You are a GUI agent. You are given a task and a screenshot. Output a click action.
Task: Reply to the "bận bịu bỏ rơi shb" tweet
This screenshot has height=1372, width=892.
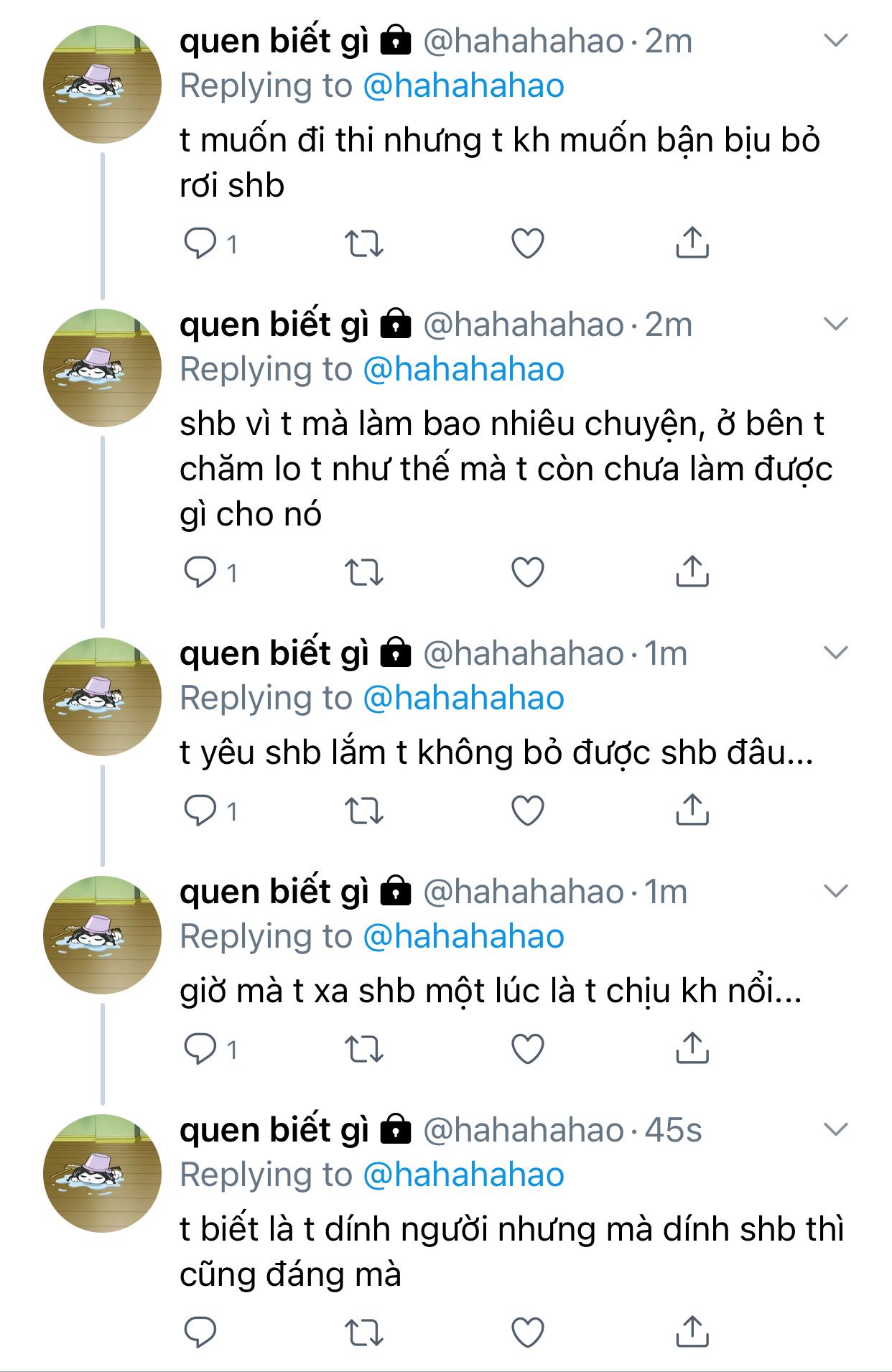(200, 243)
